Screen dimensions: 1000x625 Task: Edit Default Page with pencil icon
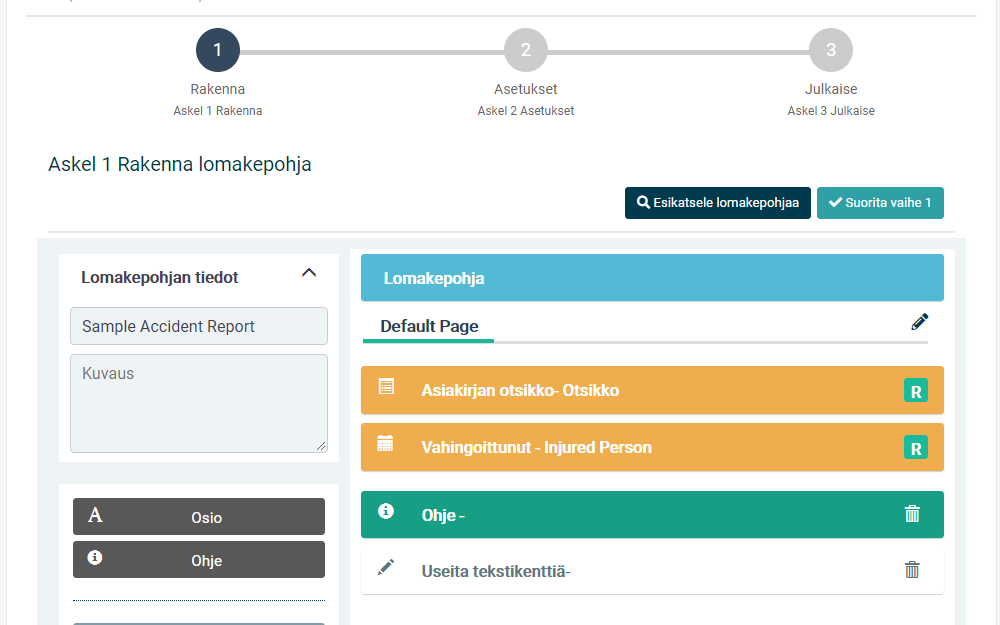(919, 322)
